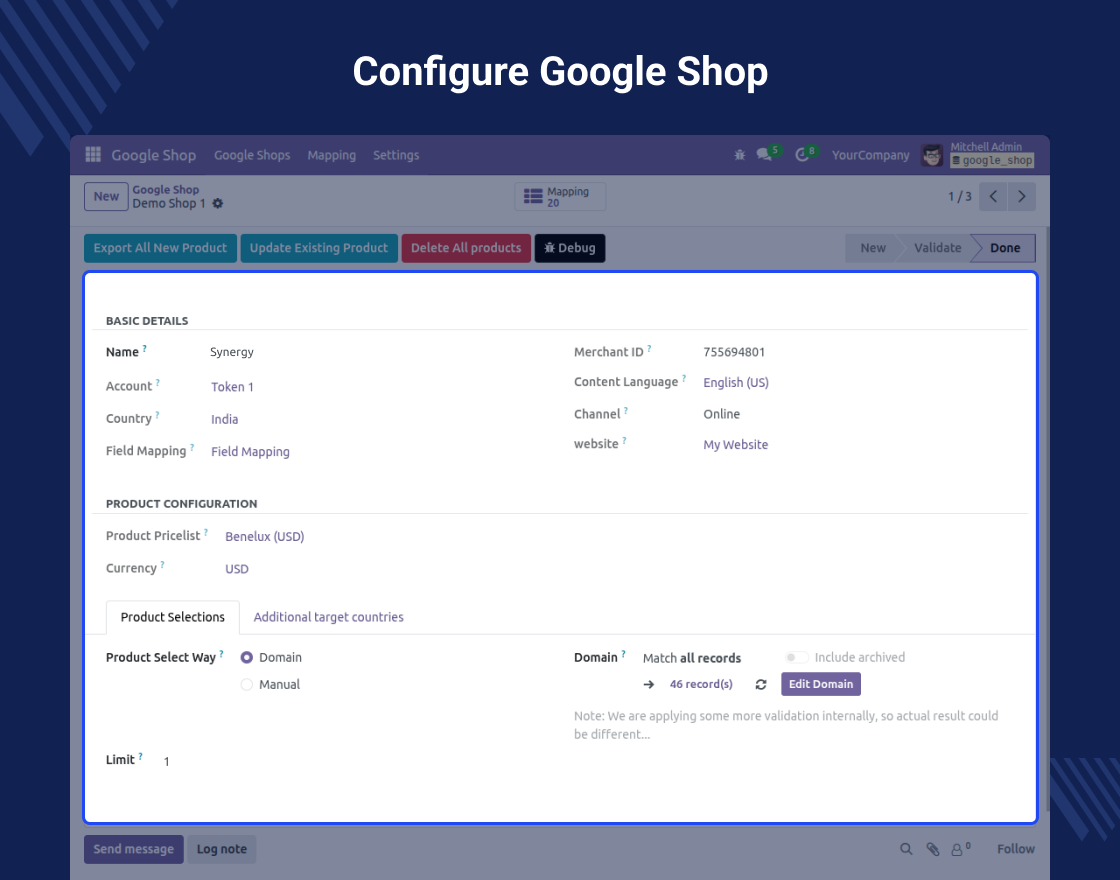1120x880 pixels.
Task: Switch to Additional target countries tab
Action: click(x=329, y=617)
